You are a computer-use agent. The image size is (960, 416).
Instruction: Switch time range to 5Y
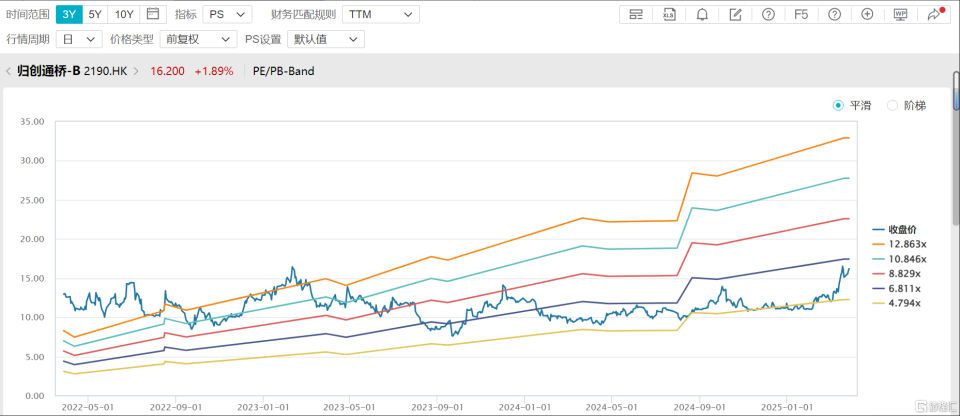95,14
